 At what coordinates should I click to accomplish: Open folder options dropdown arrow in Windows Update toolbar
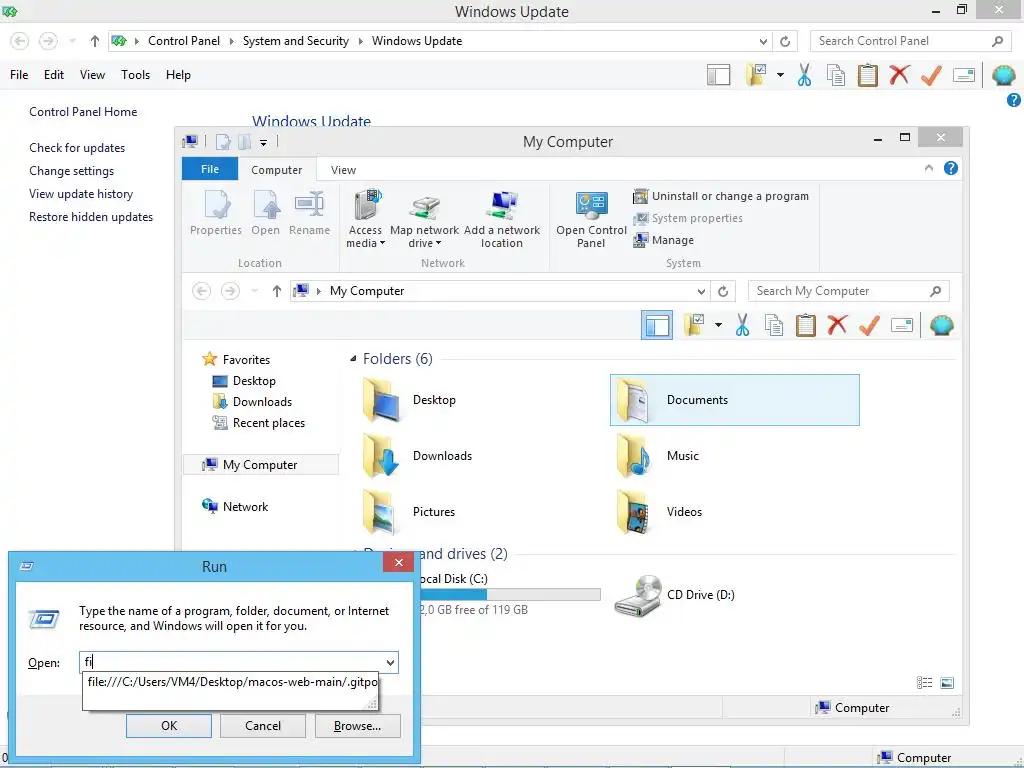click(x=780, y=75)
